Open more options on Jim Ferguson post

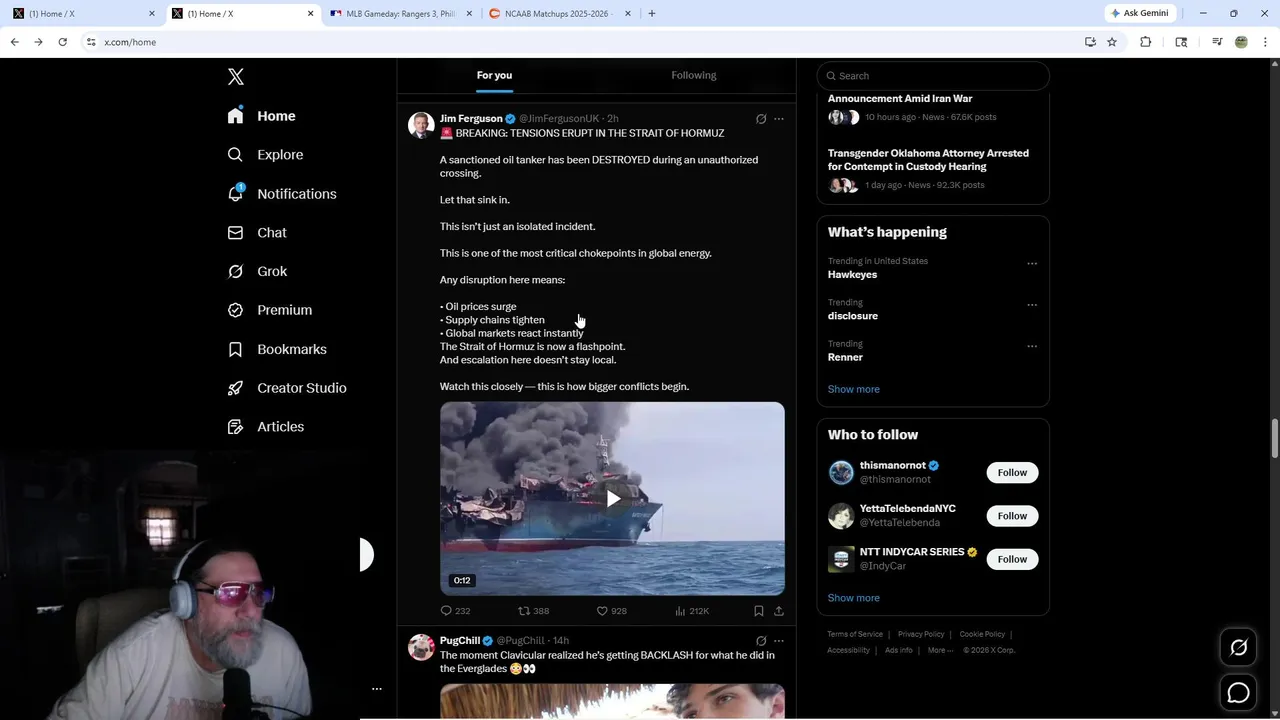pyautogui.click(x=779, y=119)
